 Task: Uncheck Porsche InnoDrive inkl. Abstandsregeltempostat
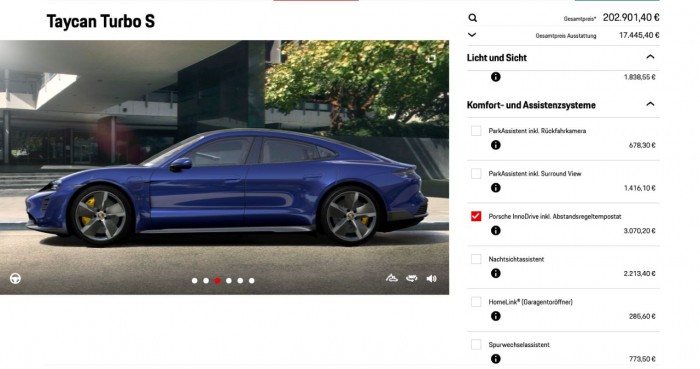(476, 216)
